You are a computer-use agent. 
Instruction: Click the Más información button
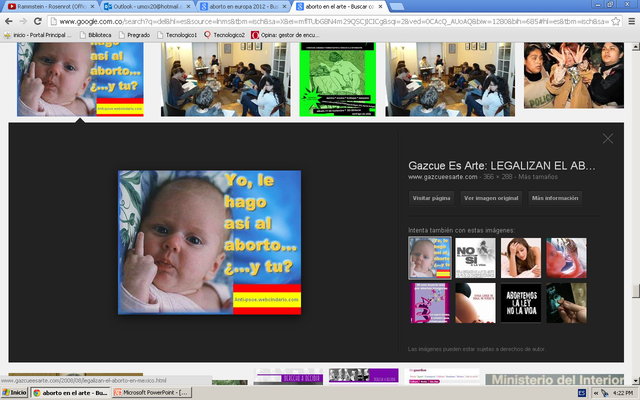click(x=555, y=198)
